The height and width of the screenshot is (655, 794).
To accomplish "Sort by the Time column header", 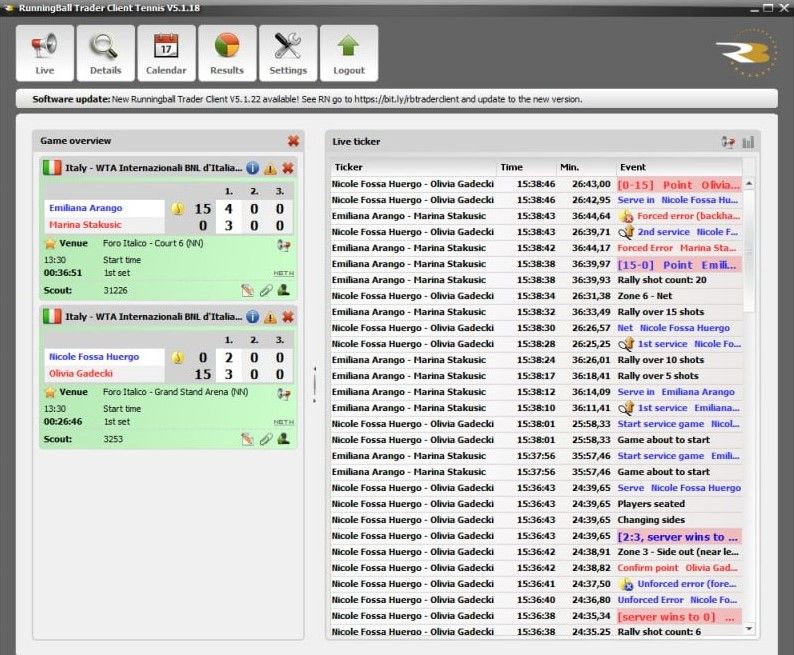I will [526, 167].
